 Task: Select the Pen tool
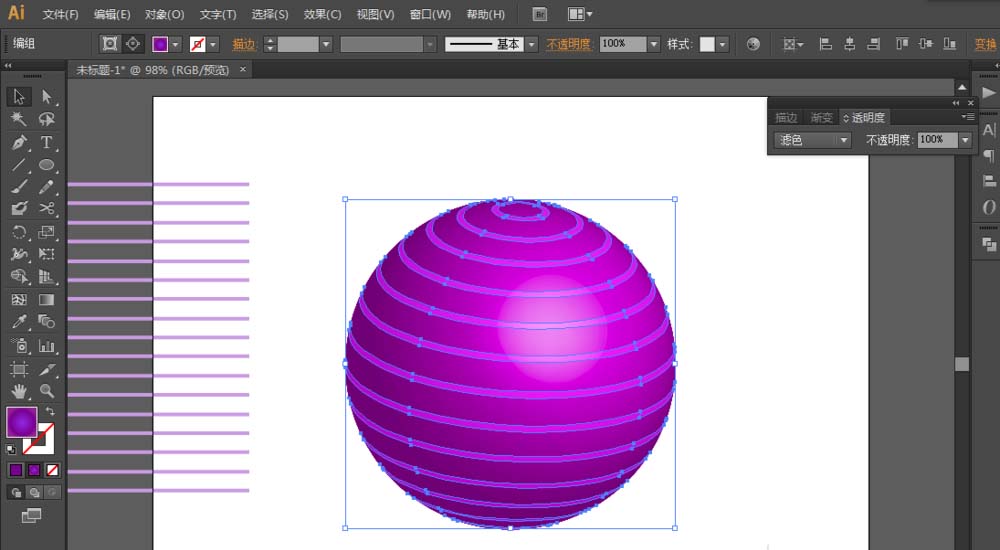[19, 142]
